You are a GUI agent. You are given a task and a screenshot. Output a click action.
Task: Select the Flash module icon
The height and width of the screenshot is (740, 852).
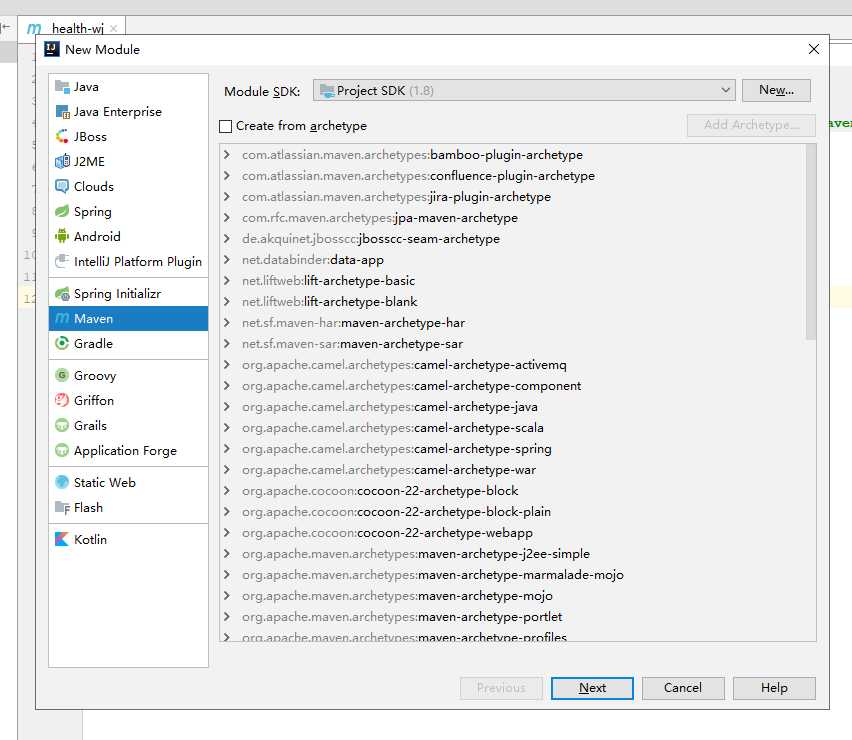(x=62, y=507)
